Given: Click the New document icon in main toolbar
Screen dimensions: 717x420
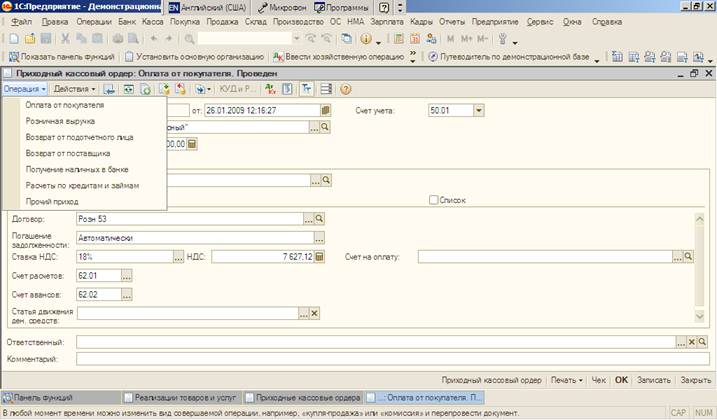Looking at the screenshot, I should 14,39.
